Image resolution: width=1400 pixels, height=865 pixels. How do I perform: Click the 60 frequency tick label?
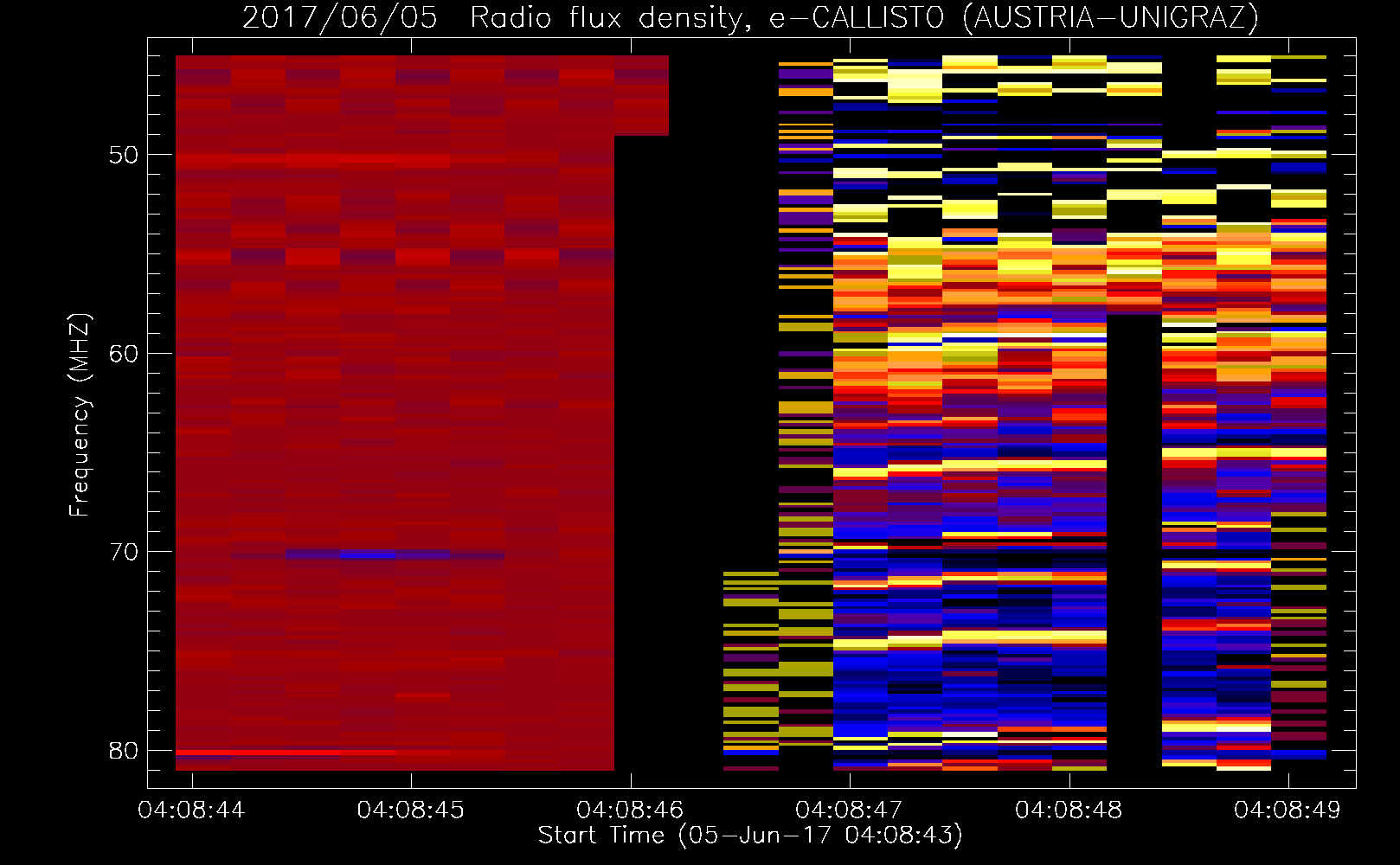point(124,353)
